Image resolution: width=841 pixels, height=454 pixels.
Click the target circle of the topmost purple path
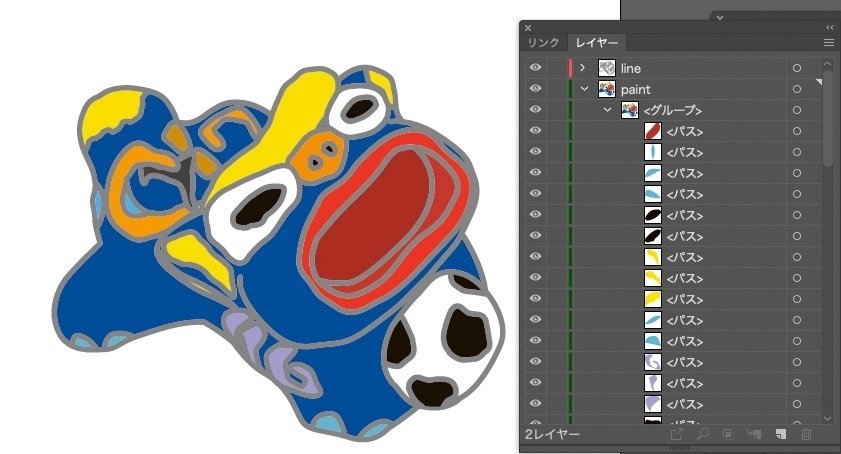(797, 362)
